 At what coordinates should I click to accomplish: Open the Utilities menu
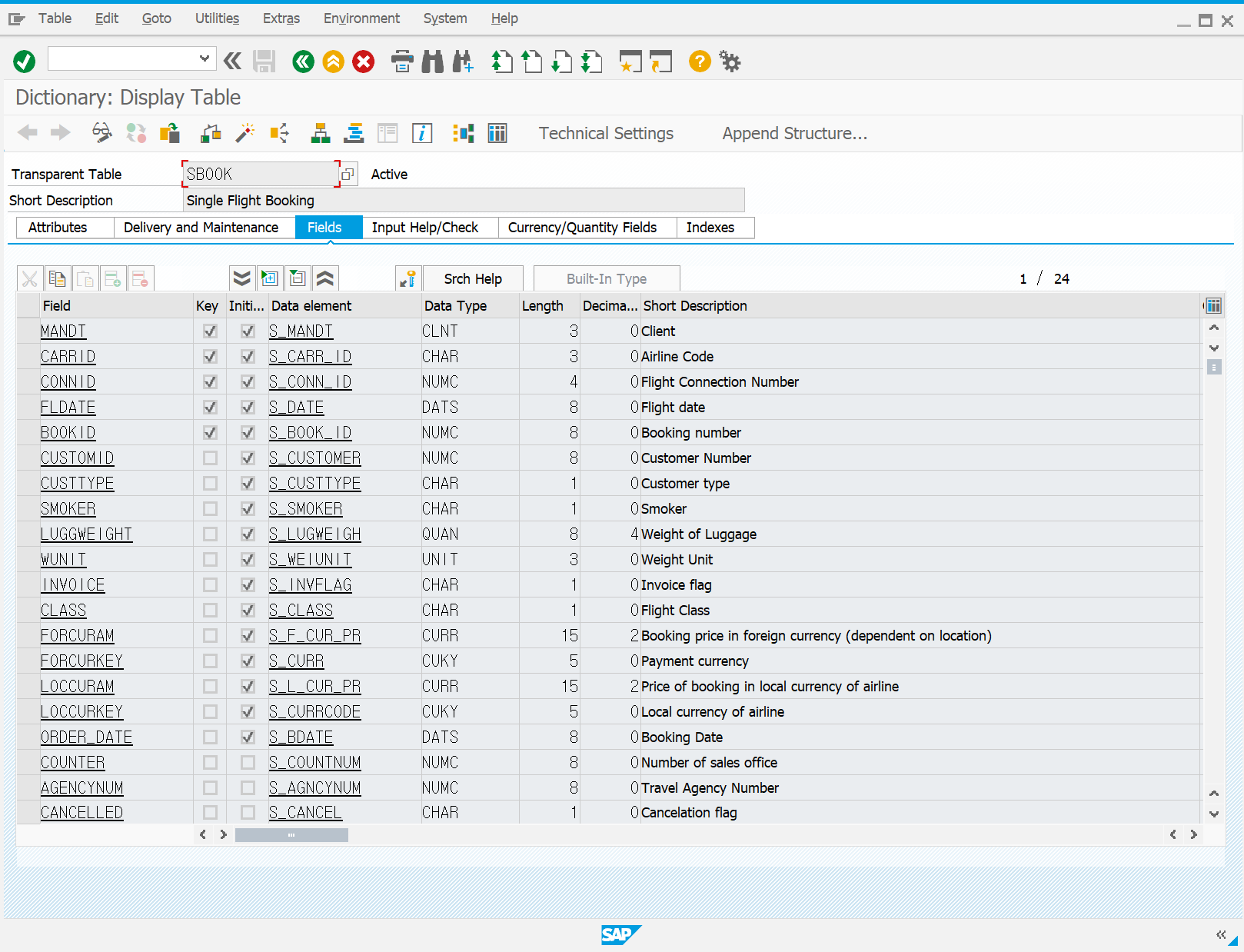(x=217, y=18)
